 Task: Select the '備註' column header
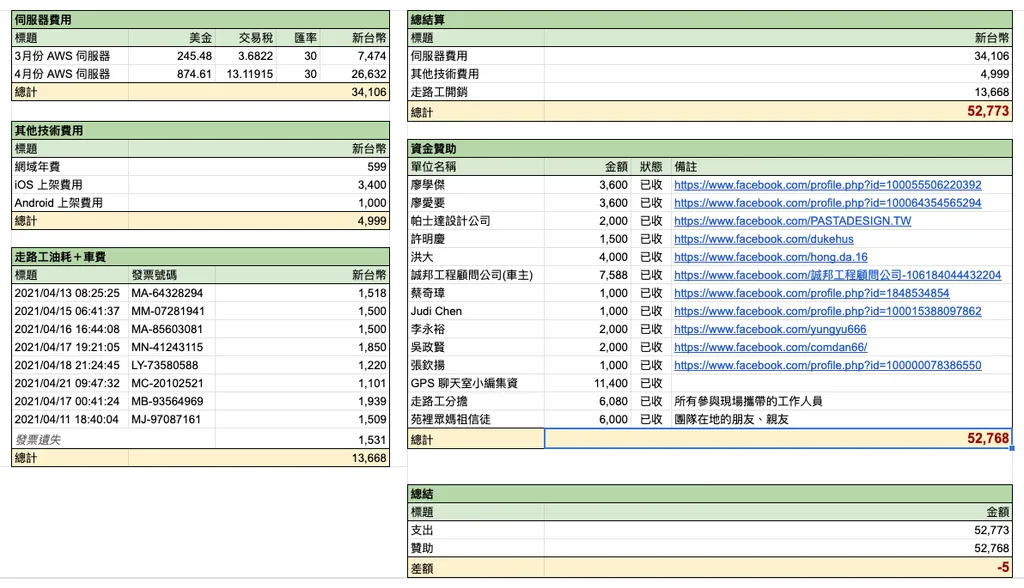tap(841, 167)
